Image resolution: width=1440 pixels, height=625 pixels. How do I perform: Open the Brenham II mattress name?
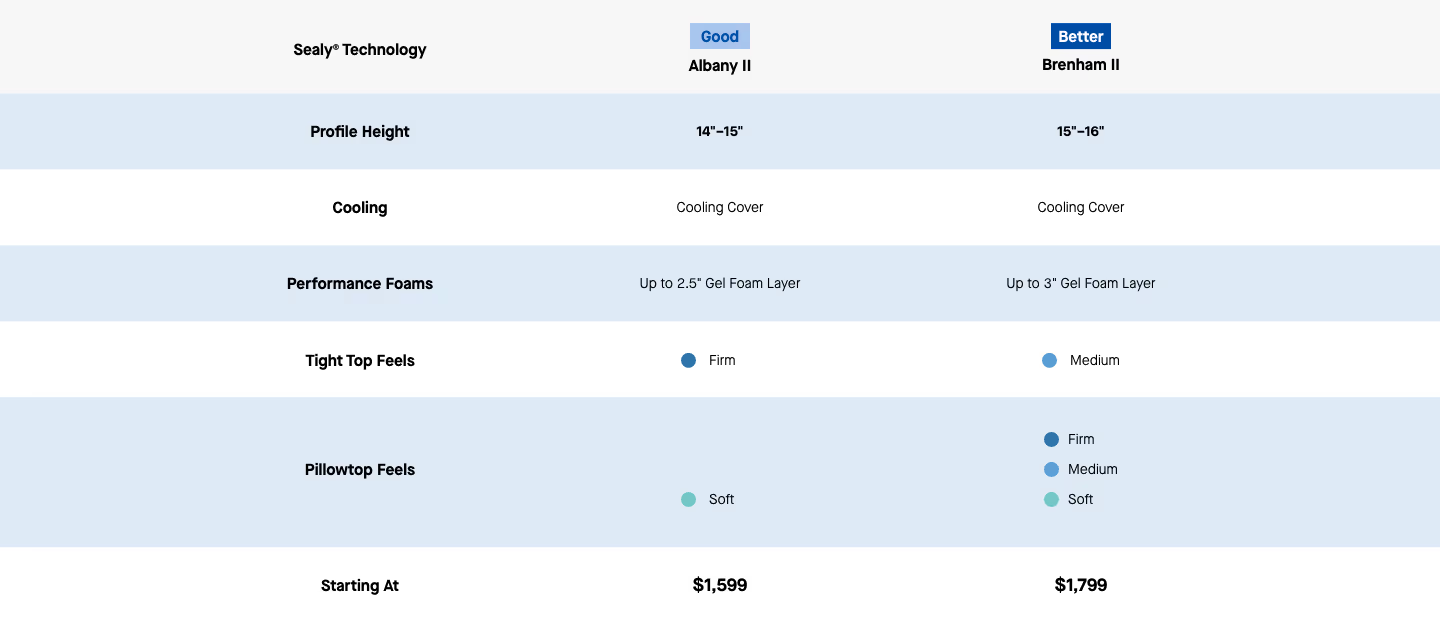1080,65
